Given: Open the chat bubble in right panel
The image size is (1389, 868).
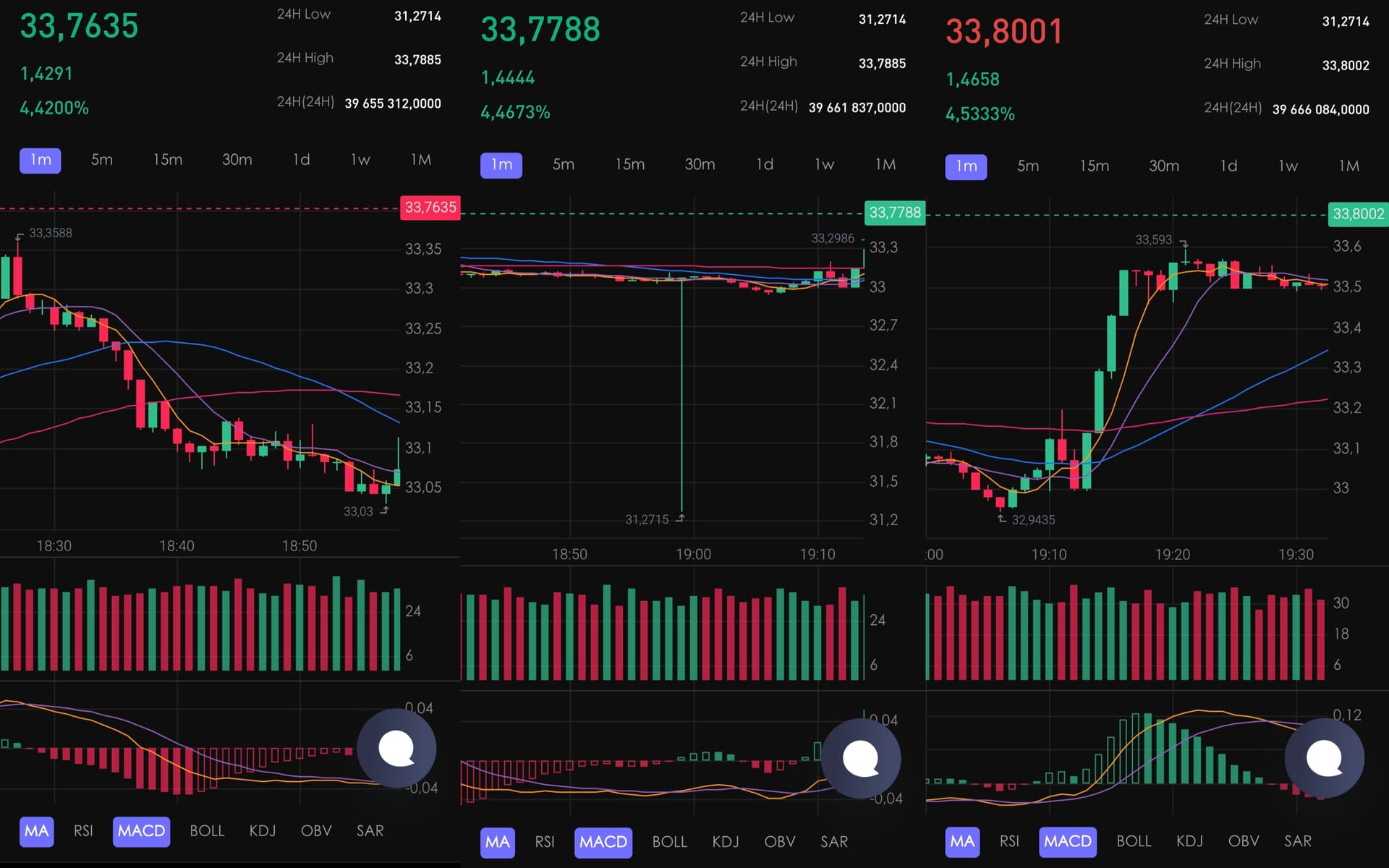Looking at the screenshot, I should 1325,758.
